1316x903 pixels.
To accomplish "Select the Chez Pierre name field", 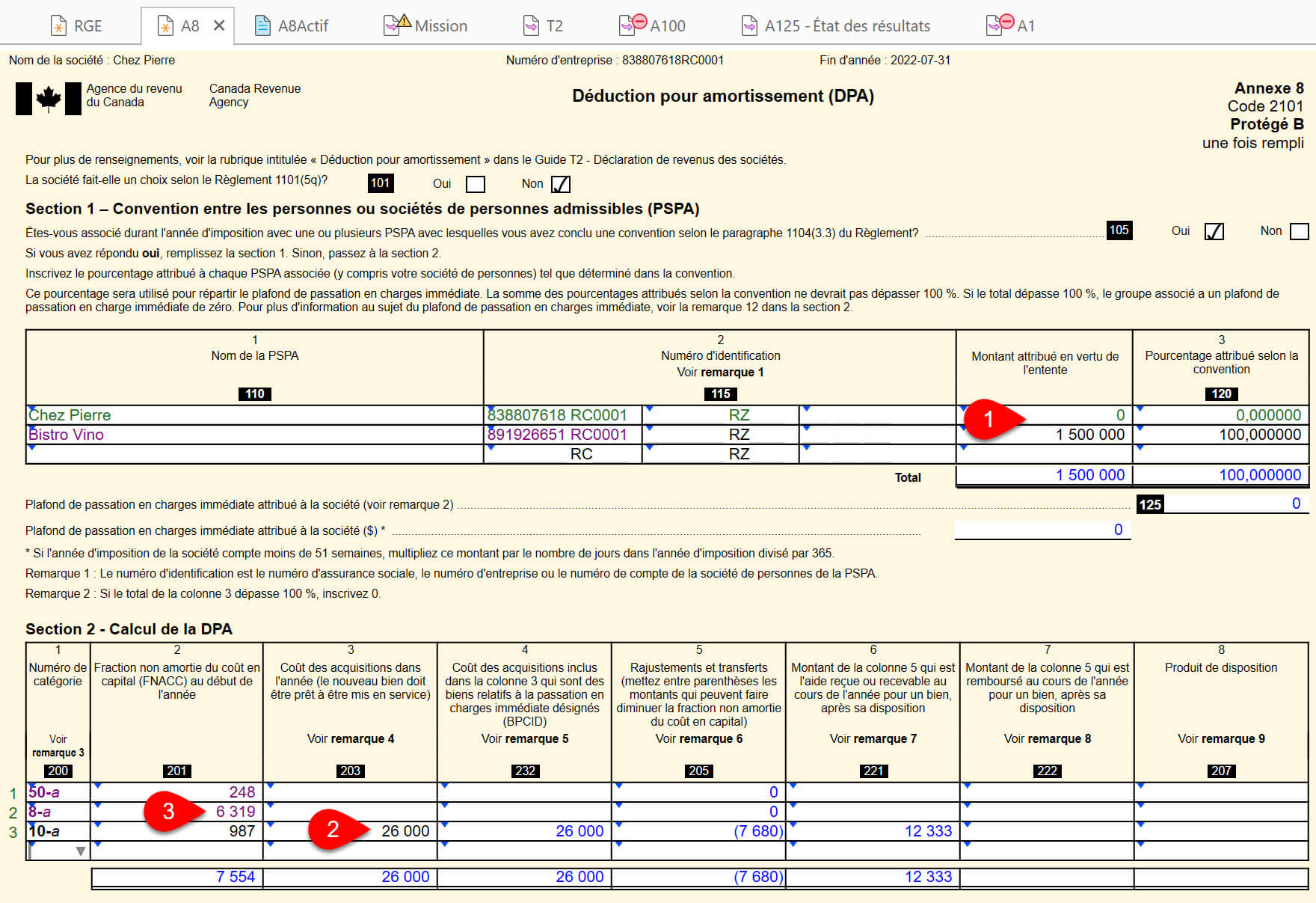I will pos(255,415).
